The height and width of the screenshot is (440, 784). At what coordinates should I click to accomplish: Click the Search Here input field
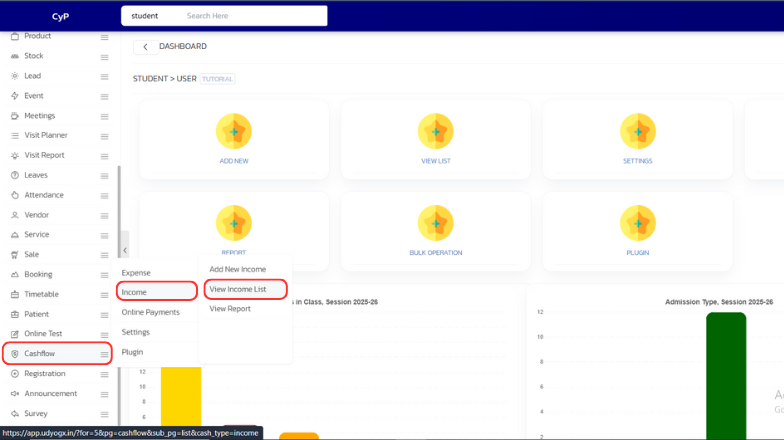250,16
